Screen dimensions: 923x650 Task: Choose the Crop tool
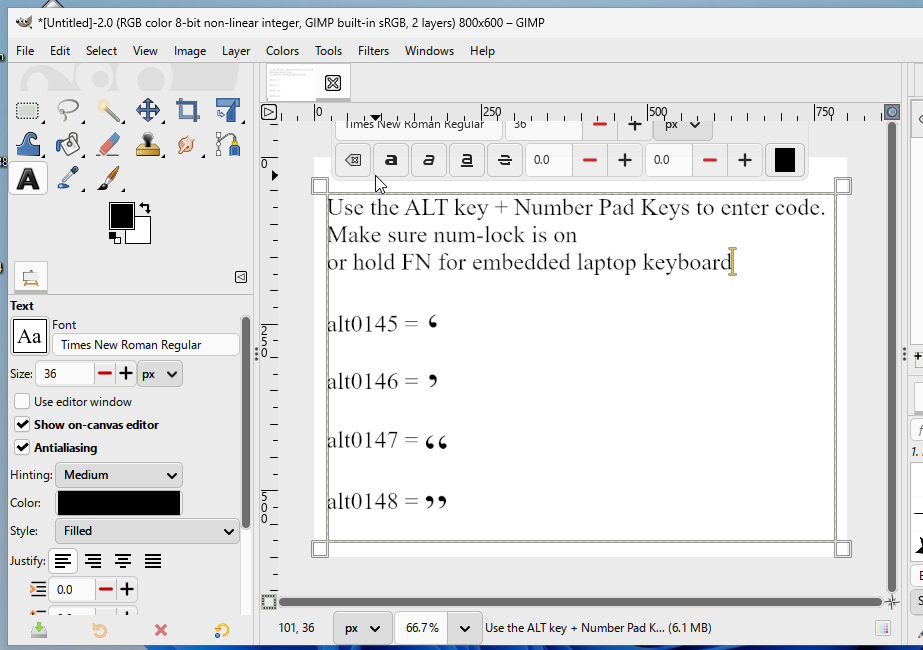(x=188, y=110)
